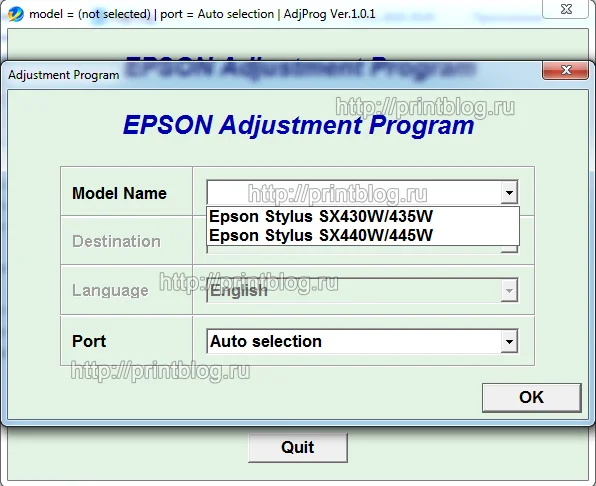596x486 pixels.
Task: Expand the Language dropdown arrow
Action: tap(509, 291)
